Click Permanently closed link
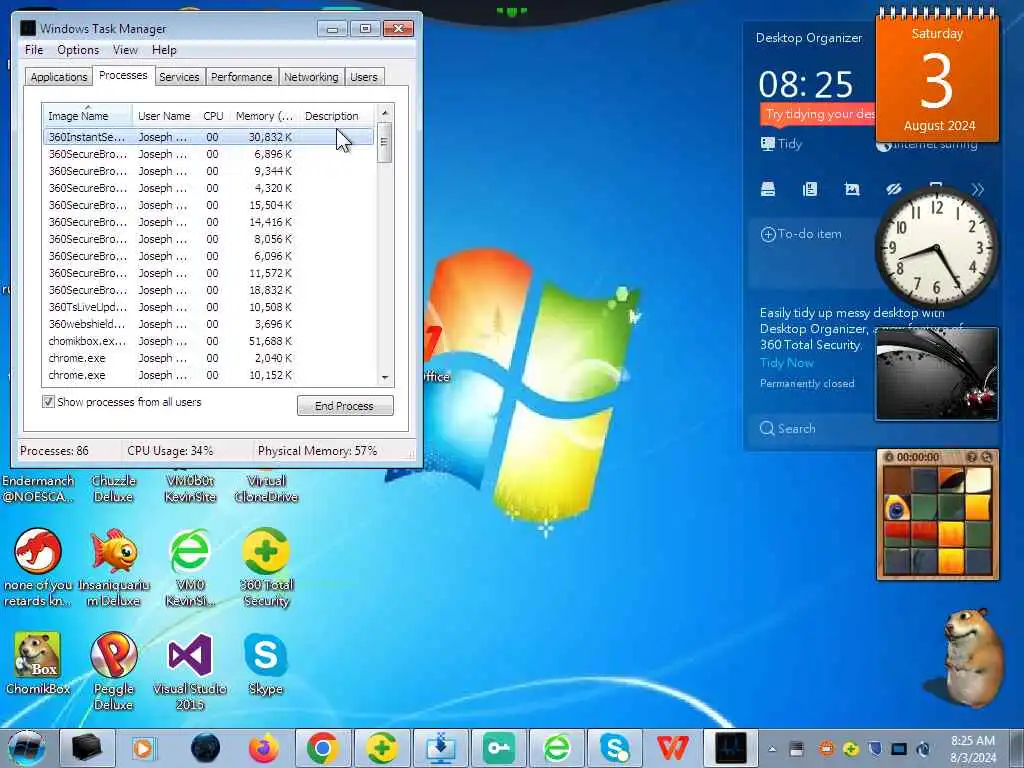Viewport: 1024px width, 768px height. click(807, 383)
